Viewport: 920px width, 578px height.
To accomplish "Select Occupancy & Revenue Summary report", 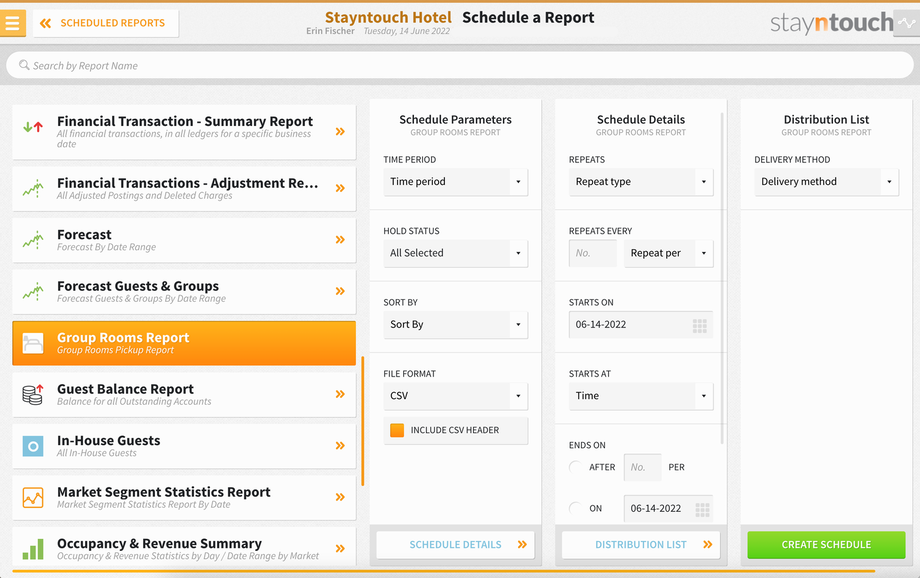I will 184,547.
